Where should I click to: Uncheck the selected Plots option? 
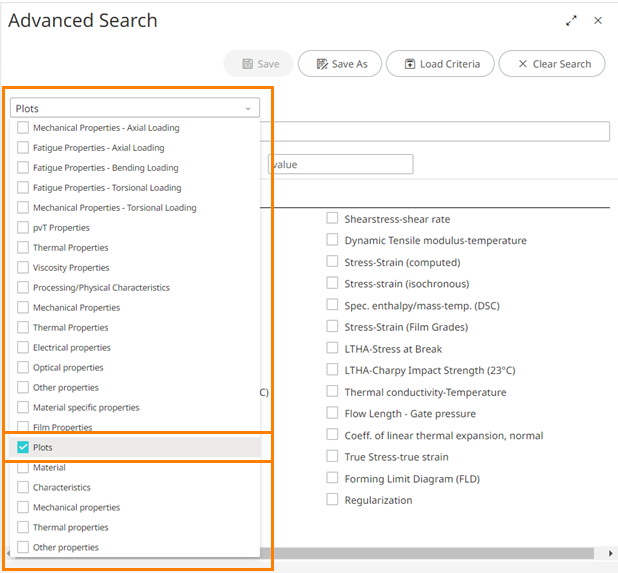coord(23,448)
